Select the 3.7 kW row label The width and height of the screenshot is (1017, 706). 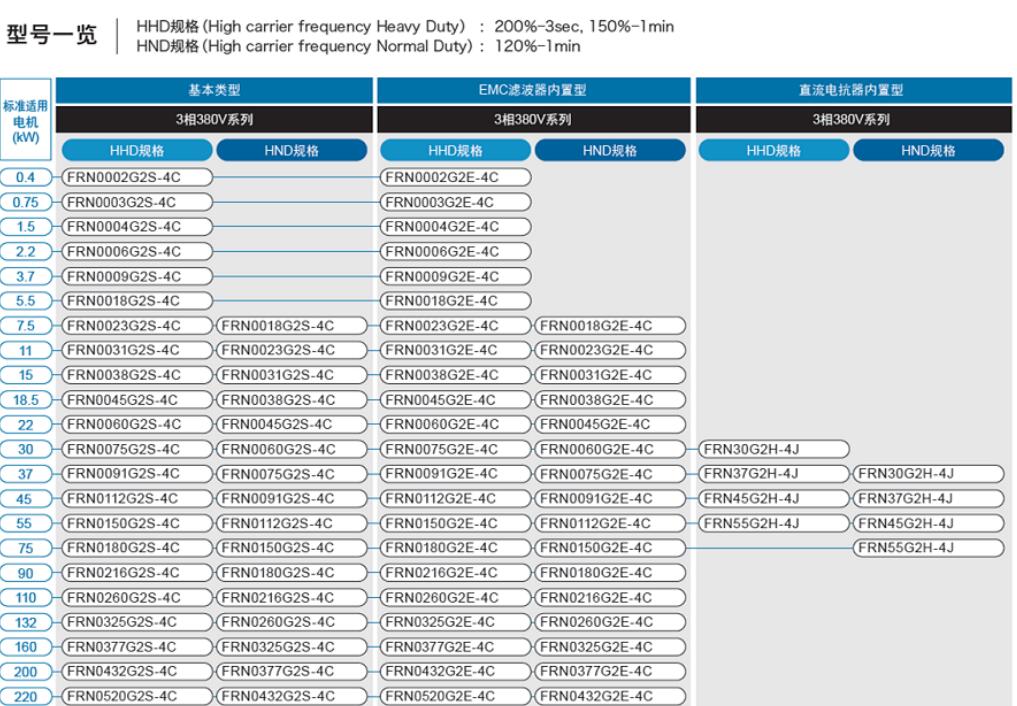tap(25, 276)
